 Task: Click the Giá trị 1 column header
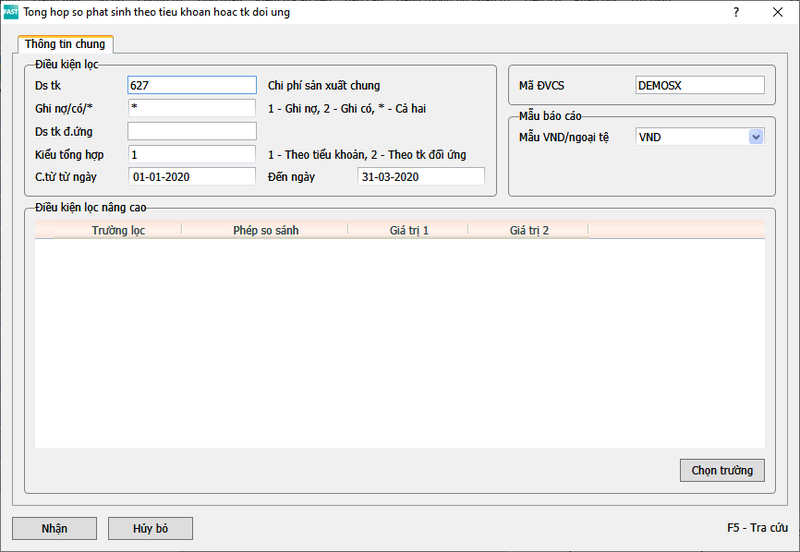click(408, 230)
